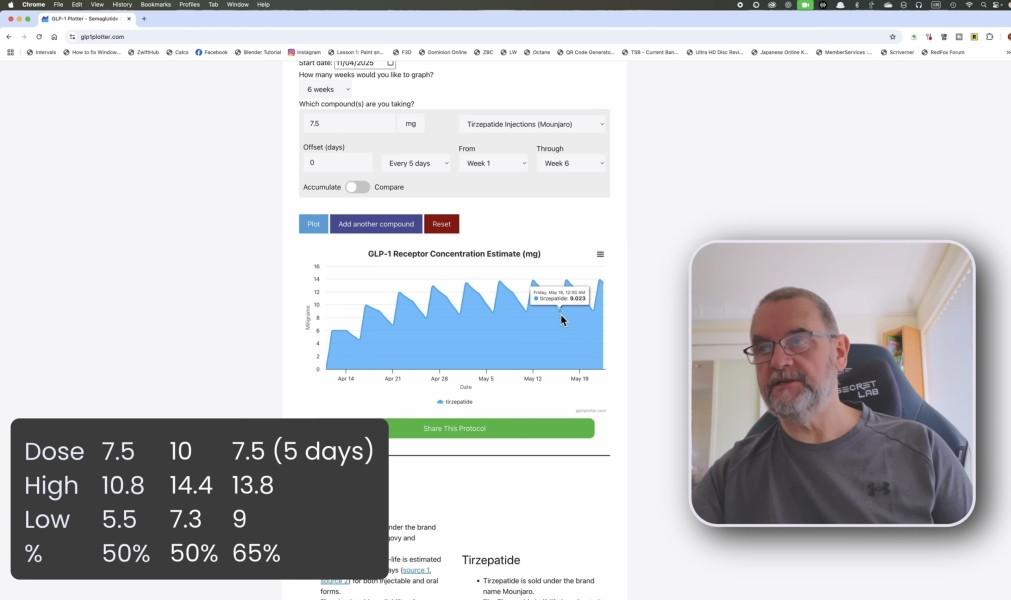Open the Instagram bookmark
The image size is (1011, 600).
(x=304, y=52)
